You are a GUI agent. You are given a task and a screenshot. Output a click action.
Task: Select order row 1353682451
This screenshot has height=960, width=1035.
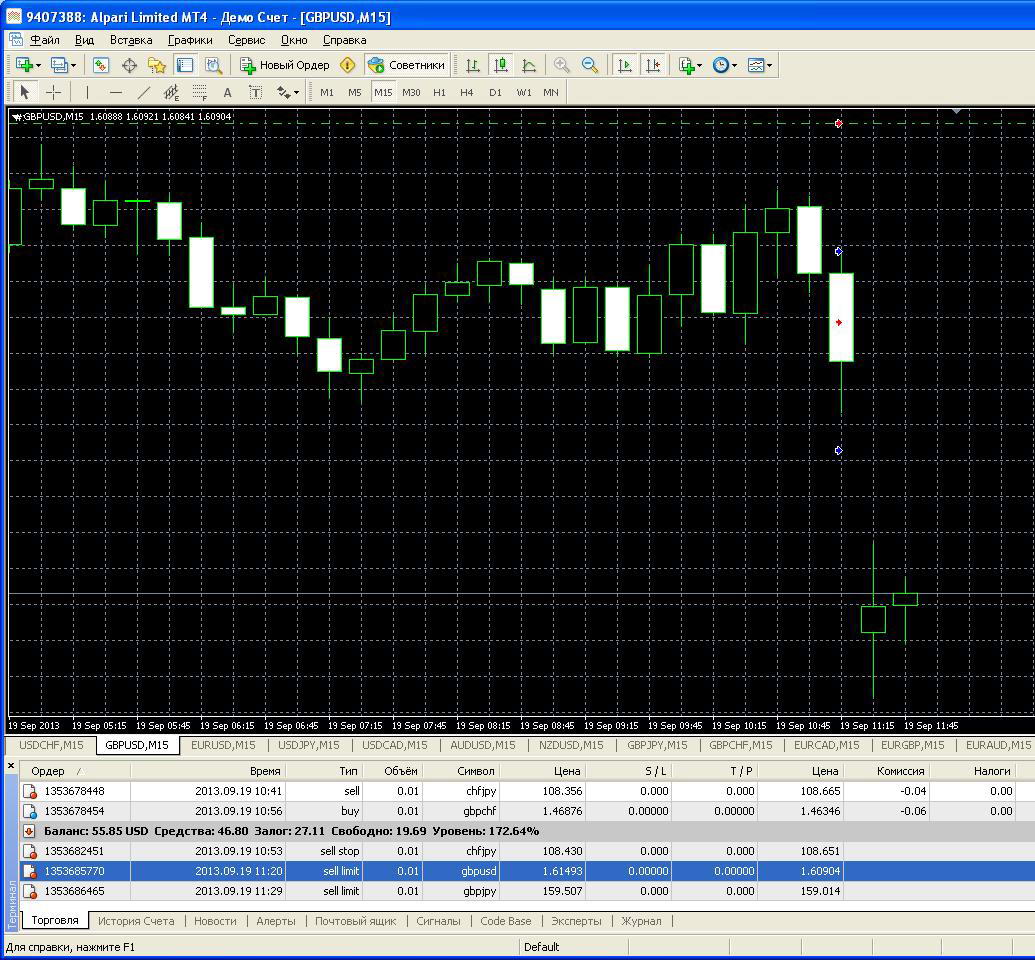526,851
